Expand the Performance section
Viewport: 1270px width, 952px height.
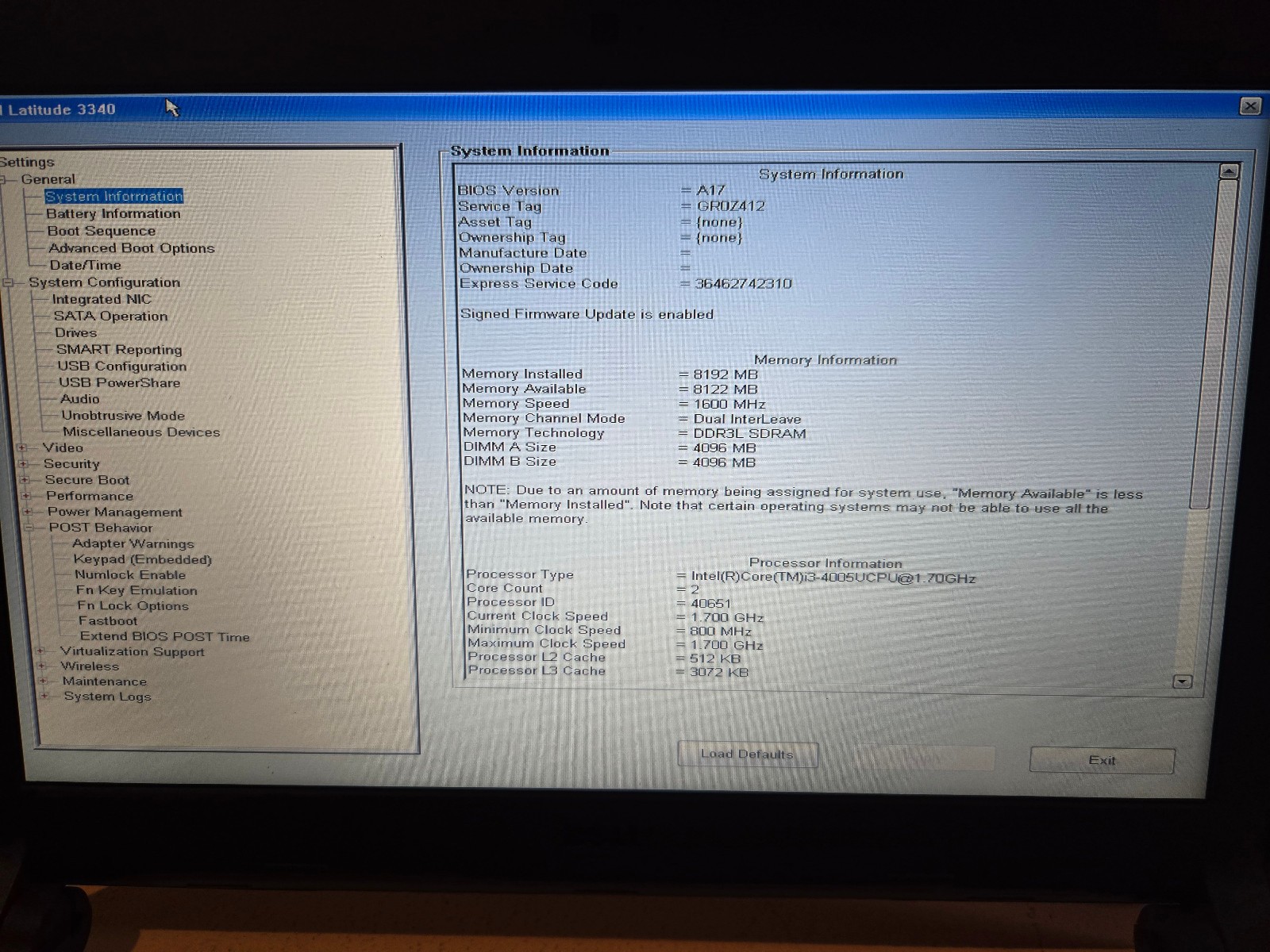26,496
